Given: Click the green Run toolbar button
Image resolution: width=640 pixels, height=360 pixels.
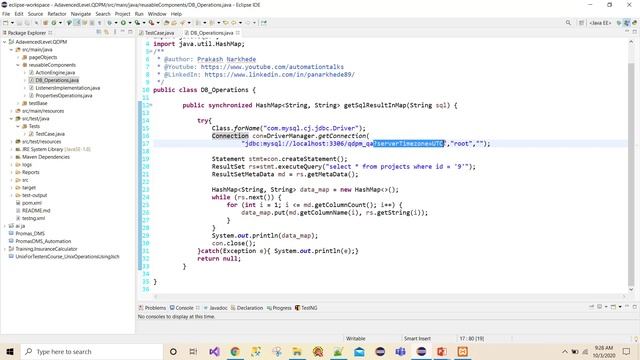Looking at the screenshot, I should 123,23.
